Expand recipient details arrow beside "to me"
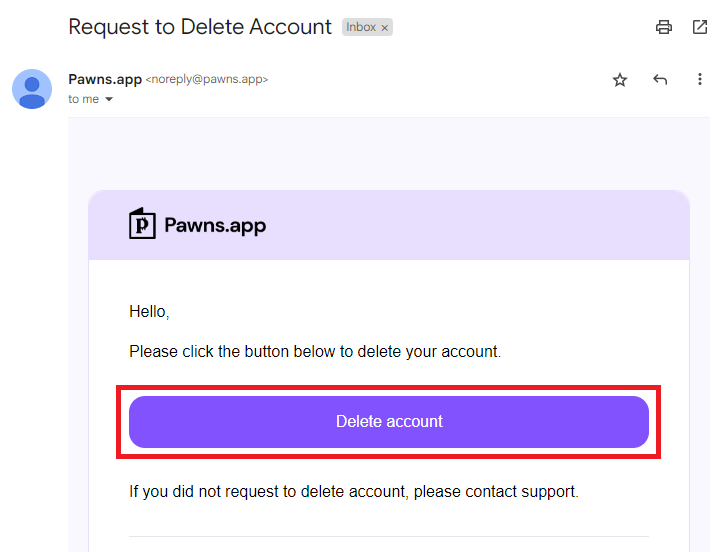The width and height of the screenshot is (718, 552). click(109, 100)
